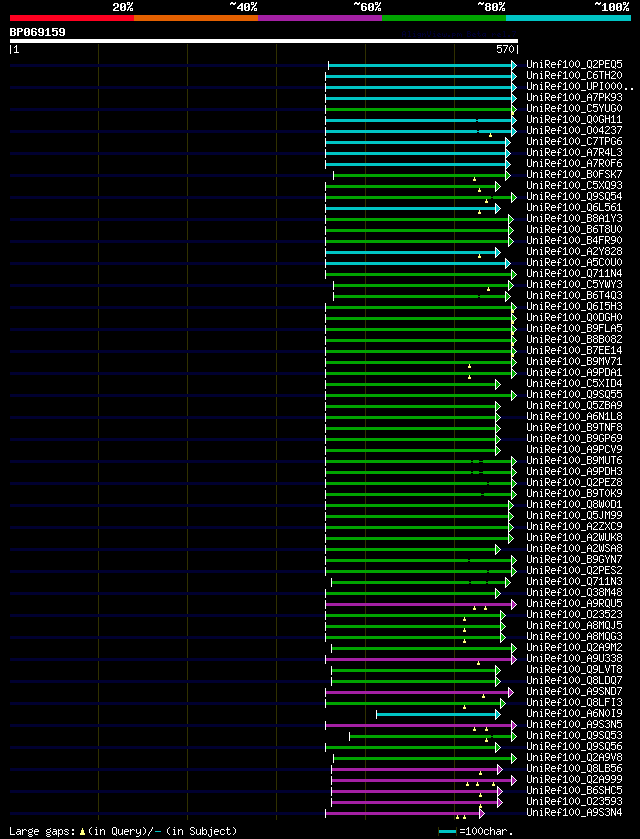Screen dimensions: 640x839
Task: Click the purple alignment bar for UniRef100_A9S3N4
Action: click(x=405, y=813)
